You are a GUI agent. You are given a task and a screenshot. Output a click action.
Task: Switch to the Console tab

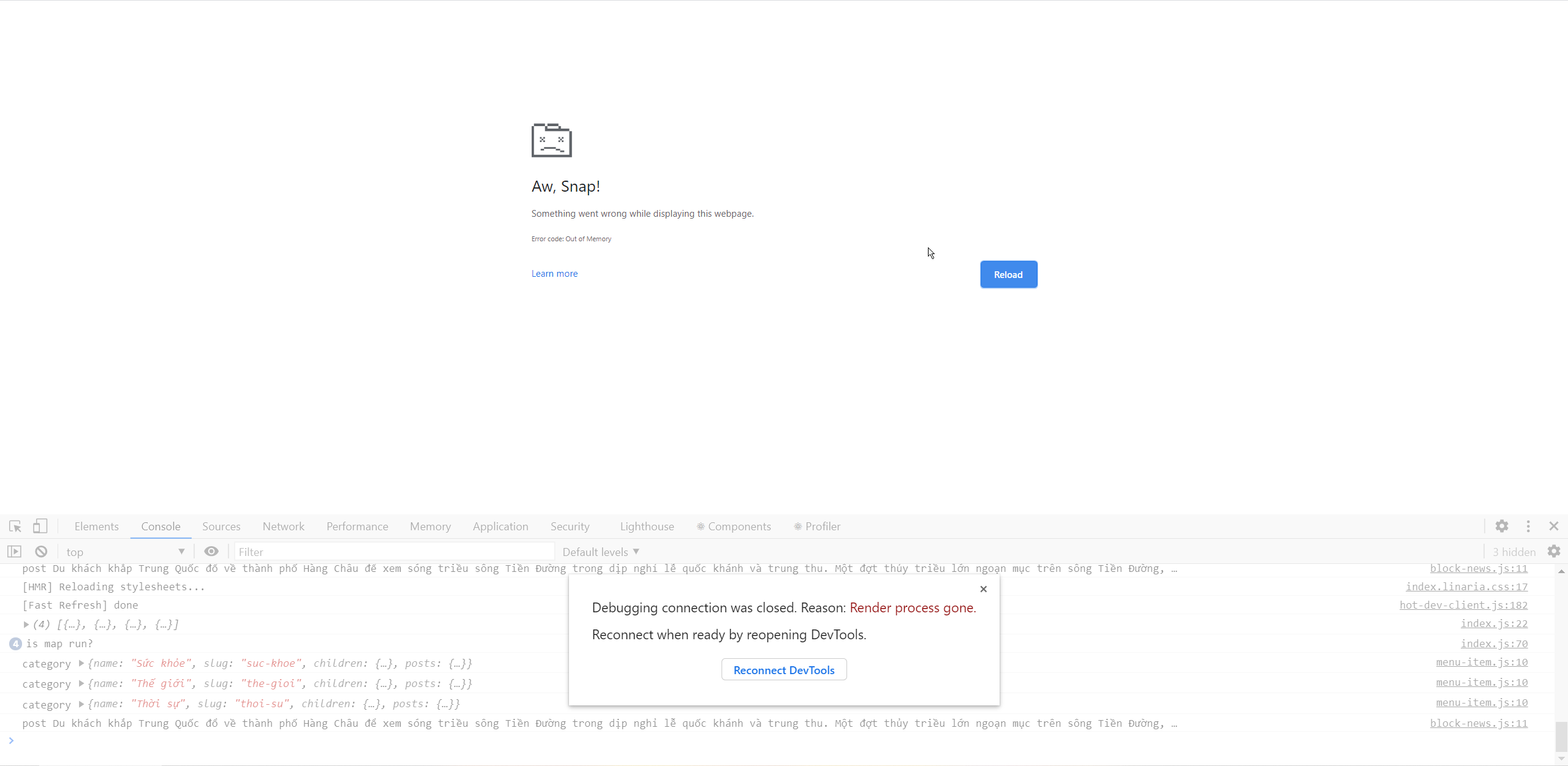pyautogui.click(x=160, y=527)
